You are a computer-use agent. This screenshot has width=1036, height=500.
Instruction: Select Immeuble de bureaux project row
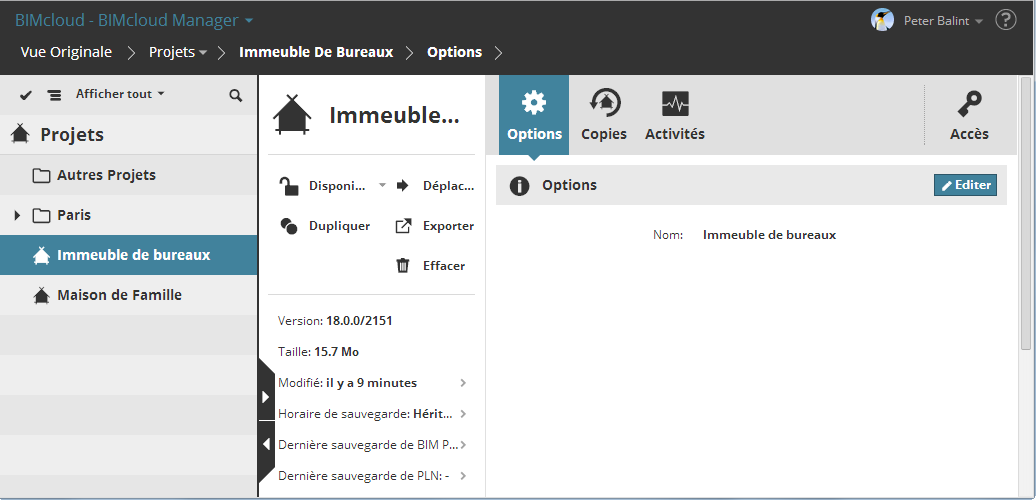tap(128, 255)
